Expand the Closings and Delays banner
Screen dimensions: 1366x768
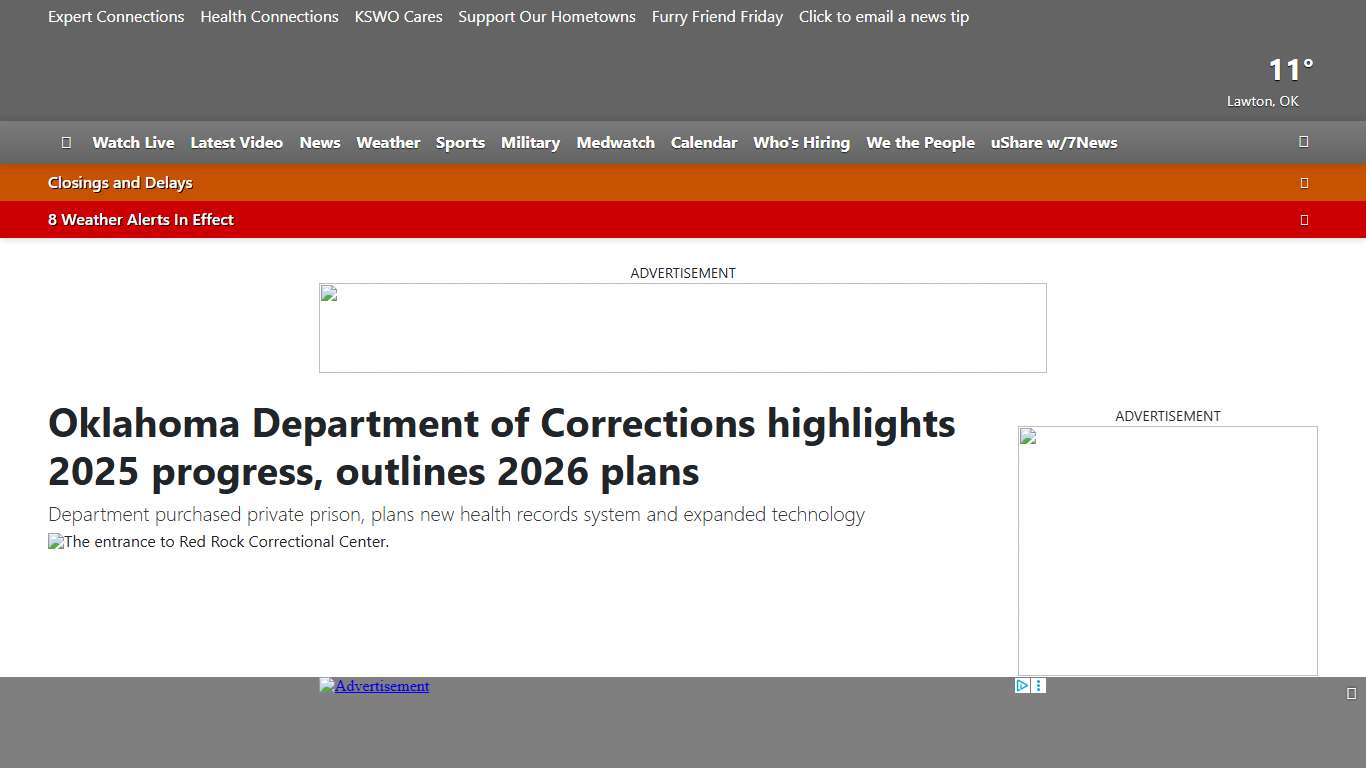coord(1304,182)
